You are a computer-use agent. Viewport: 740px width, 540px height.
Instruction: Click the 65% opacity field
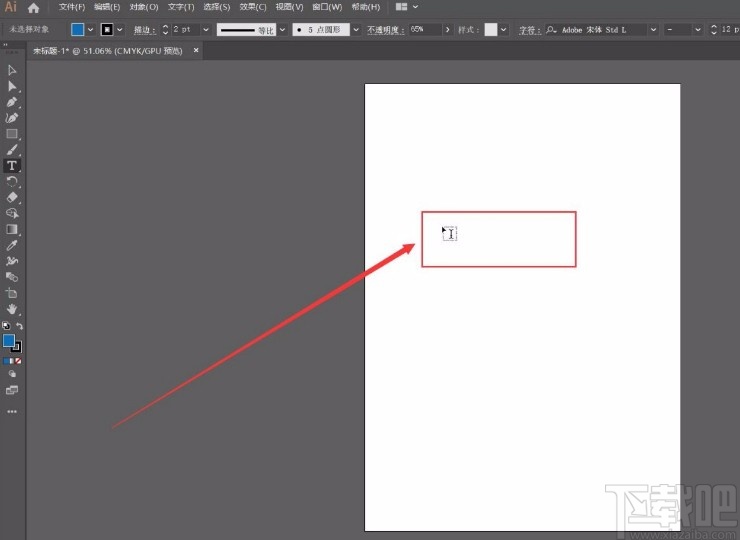(425, 30)
